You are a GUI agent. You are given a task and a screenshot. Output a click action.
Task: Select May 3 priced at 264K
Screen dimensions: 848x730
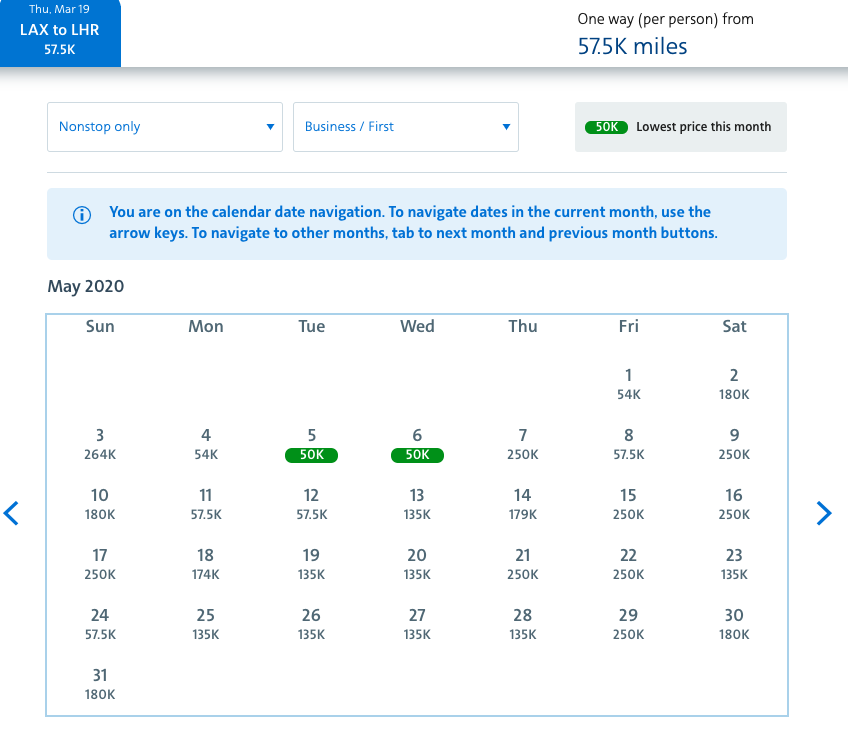tap(100, 445)
